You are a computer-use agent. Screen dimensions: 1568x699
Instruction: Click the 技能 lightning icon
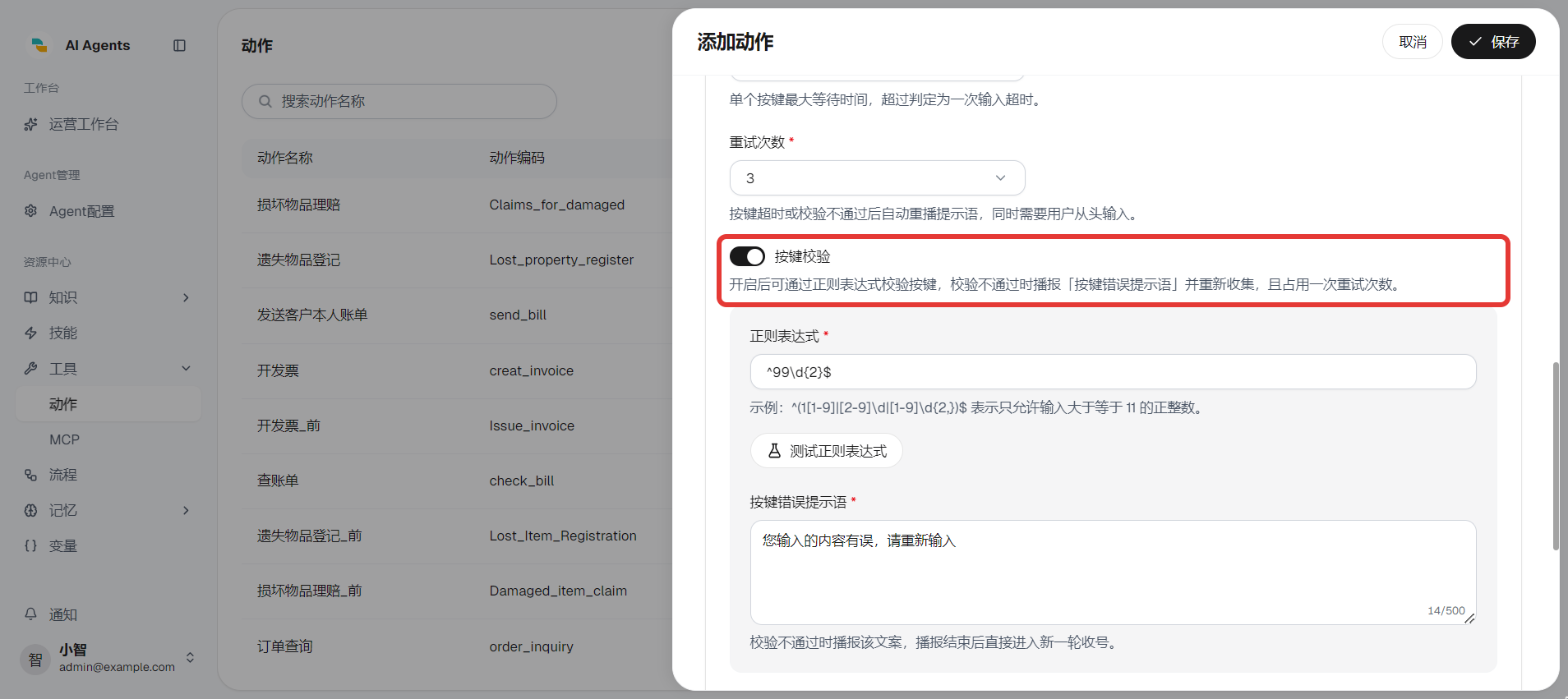pos(31,333)
